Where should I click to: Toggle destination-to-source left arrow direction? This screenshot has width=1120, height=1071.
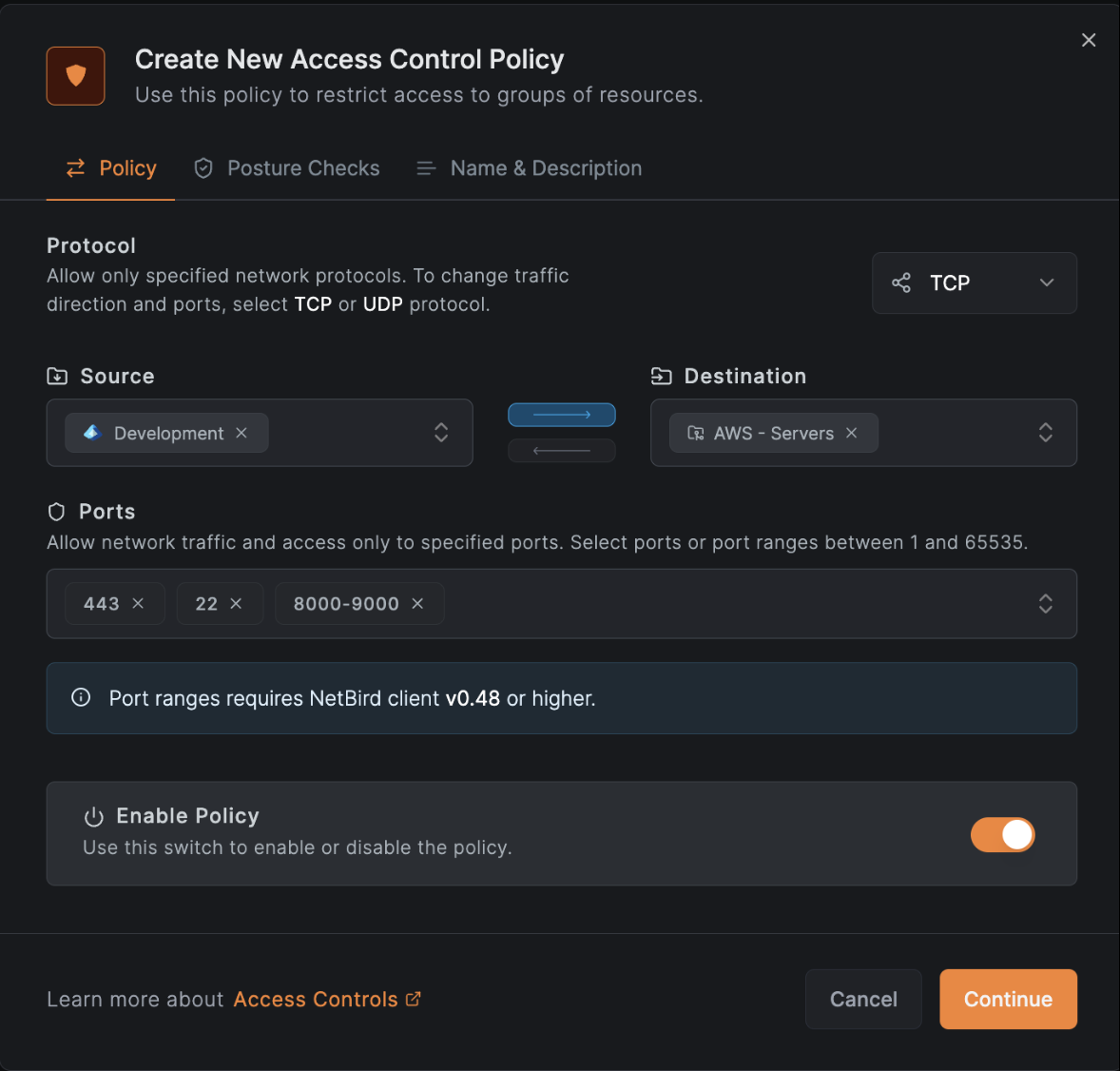coord(562,451)
